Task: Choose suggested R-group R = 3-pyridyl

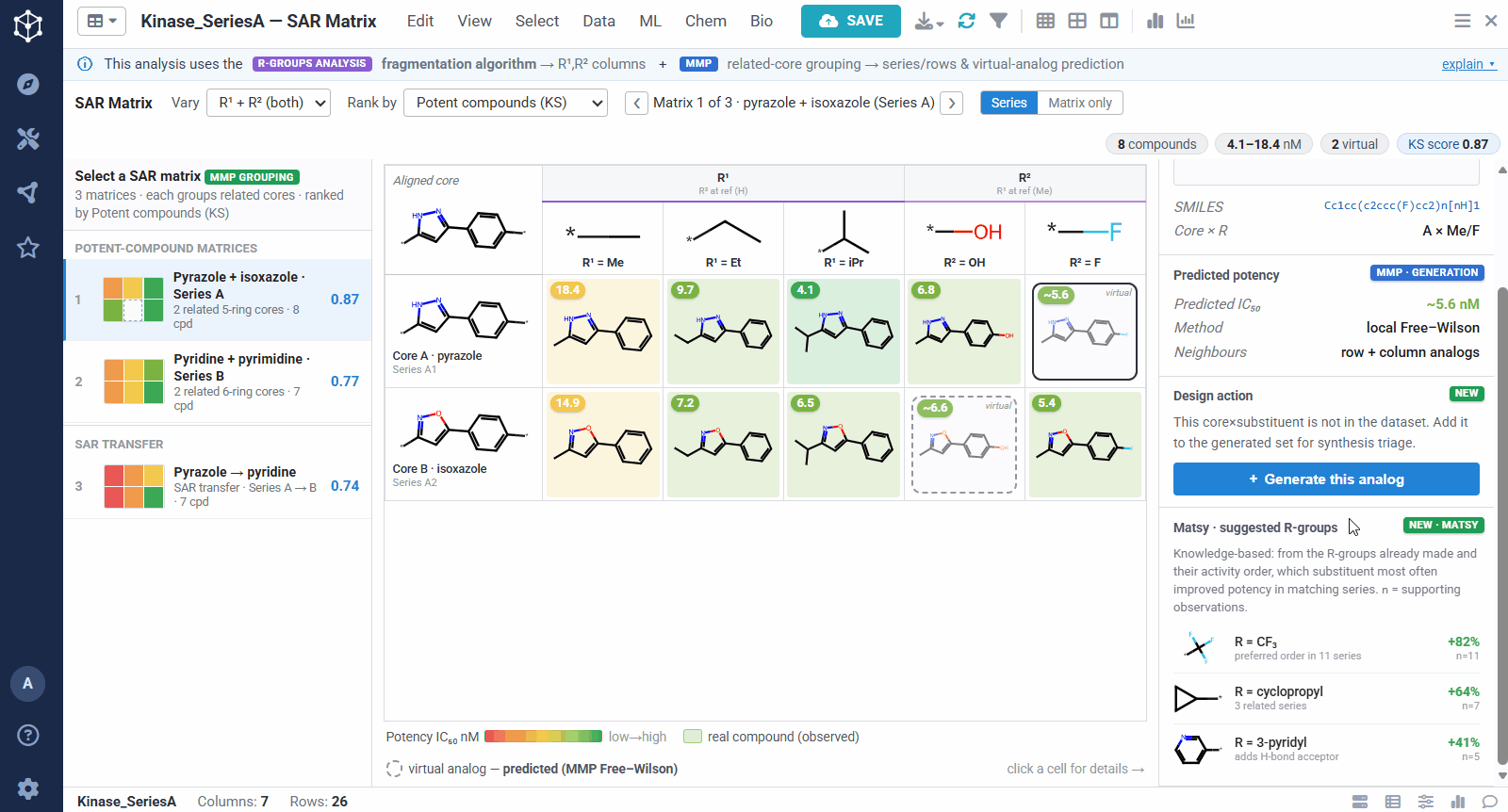Action: 1326,749
